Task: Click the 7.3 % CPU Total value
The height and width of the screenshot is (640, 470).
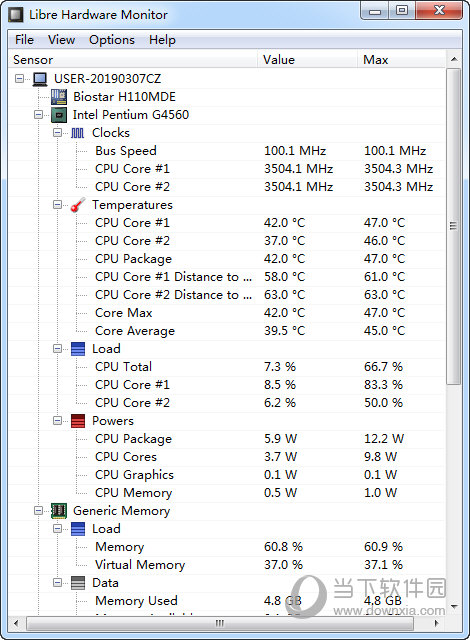Action: pyautogui.click(x=280, y=367)
